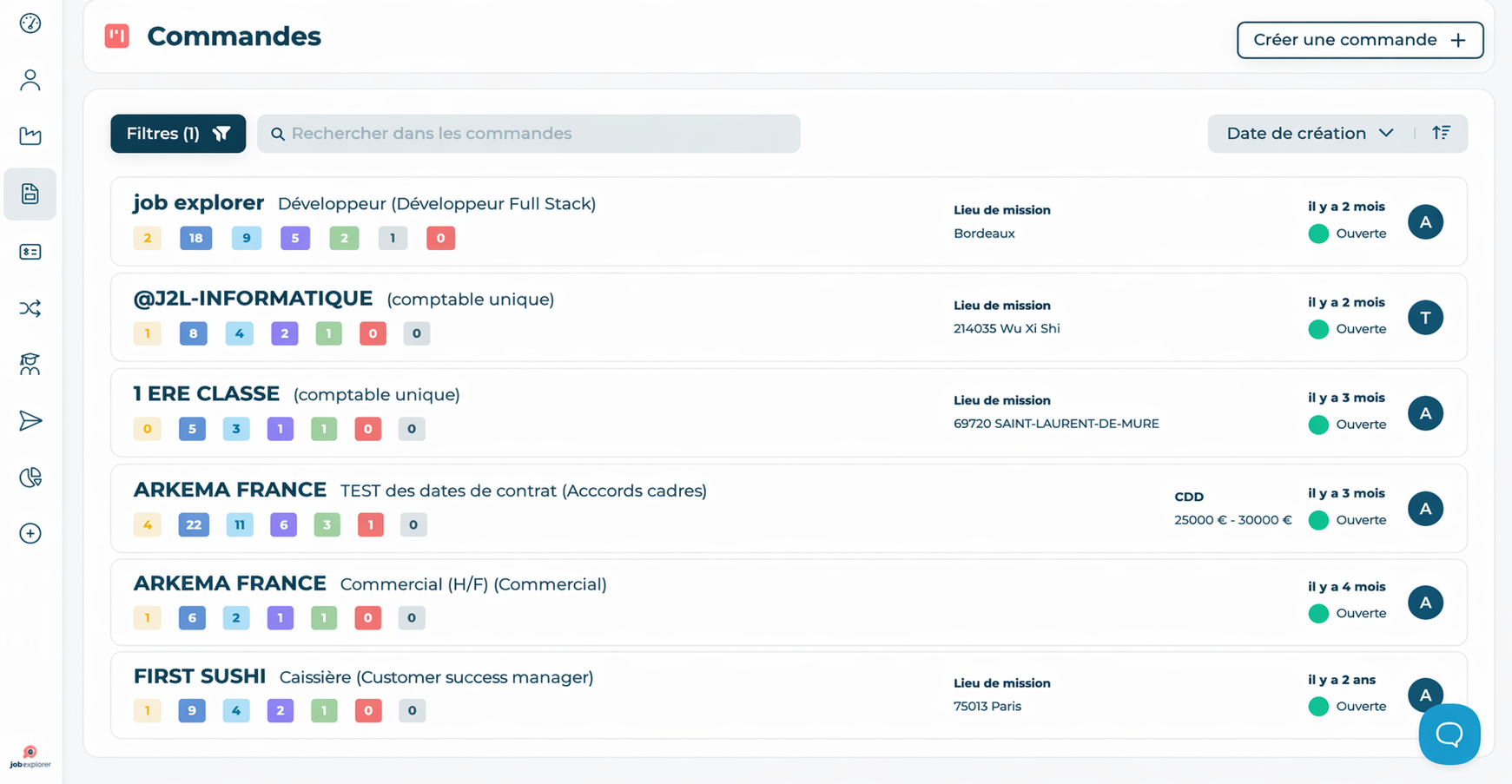The width and height of the screenshot is (1512, 784).
Task: Click "69720 SAINT-LAURENT-DE-MURE" location
Action: tap(1056, 424)
